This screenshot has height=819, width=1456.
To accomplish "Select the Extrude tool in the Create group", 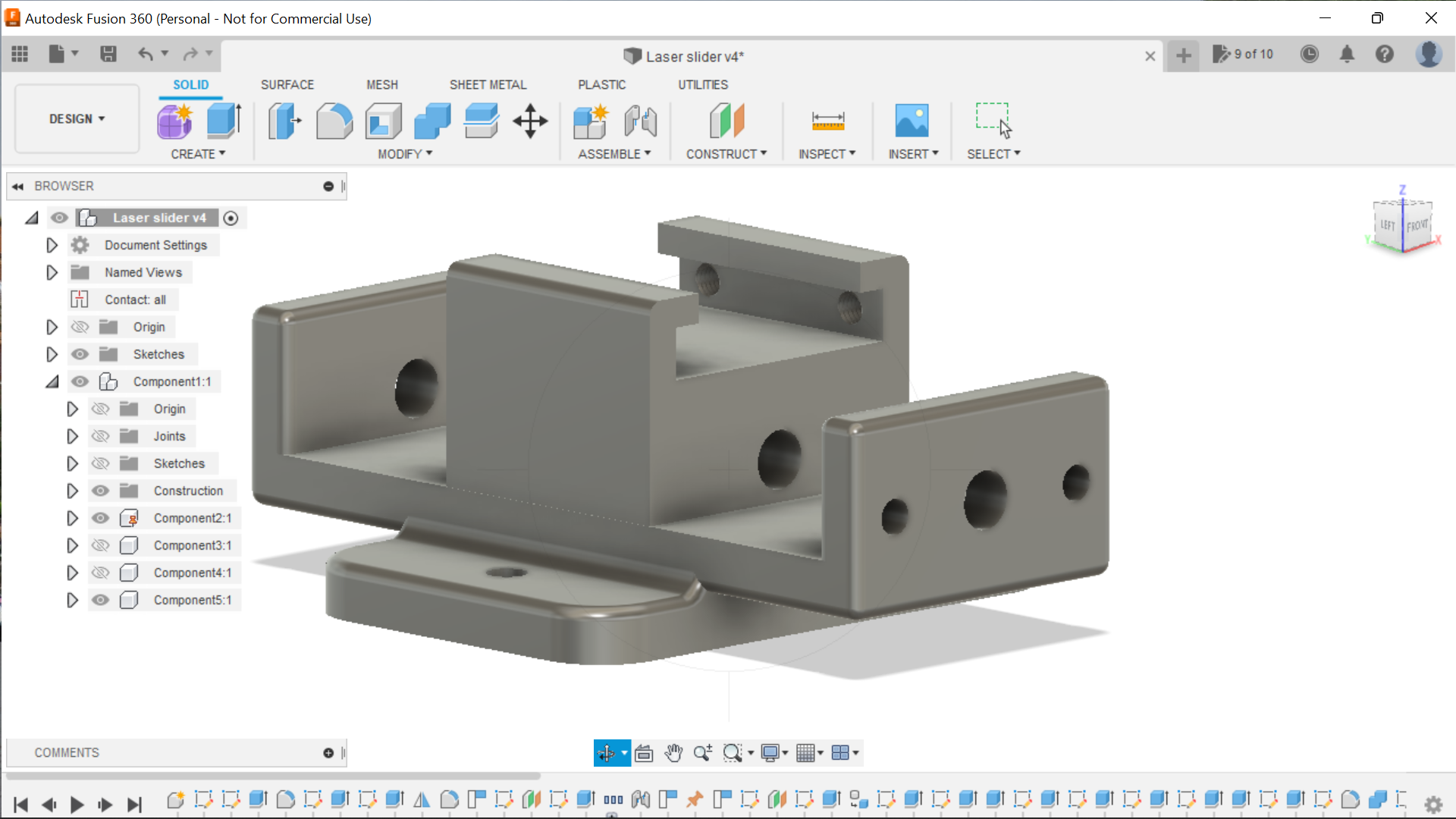I will (x=224, y=121).
